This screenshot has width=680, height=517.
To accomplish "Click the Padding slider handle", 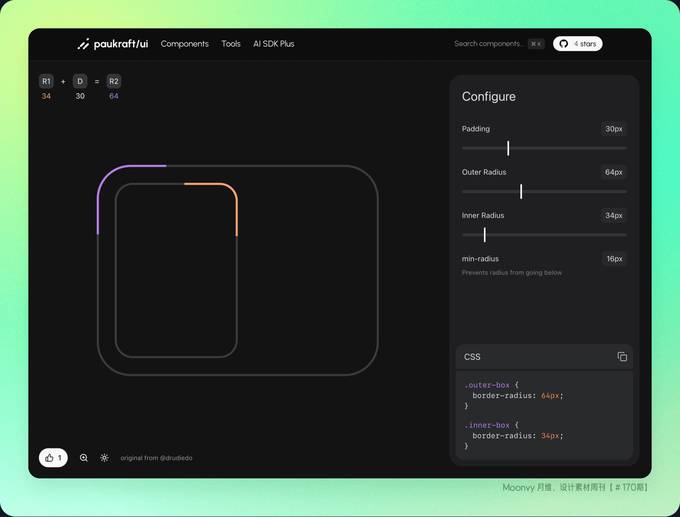I will [508, 148].
